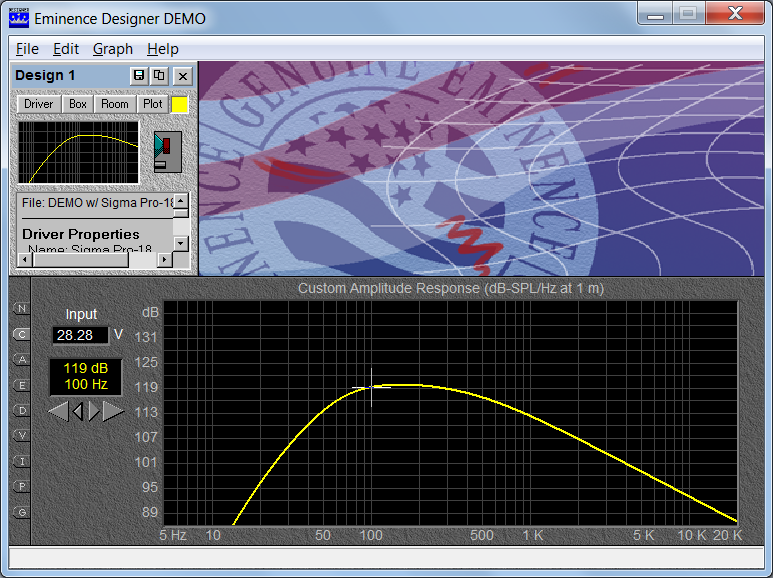The height and width of the screenshot is (578, 773).
Task: Click the speaker box type icon
Action: click(x=168, y=152)
